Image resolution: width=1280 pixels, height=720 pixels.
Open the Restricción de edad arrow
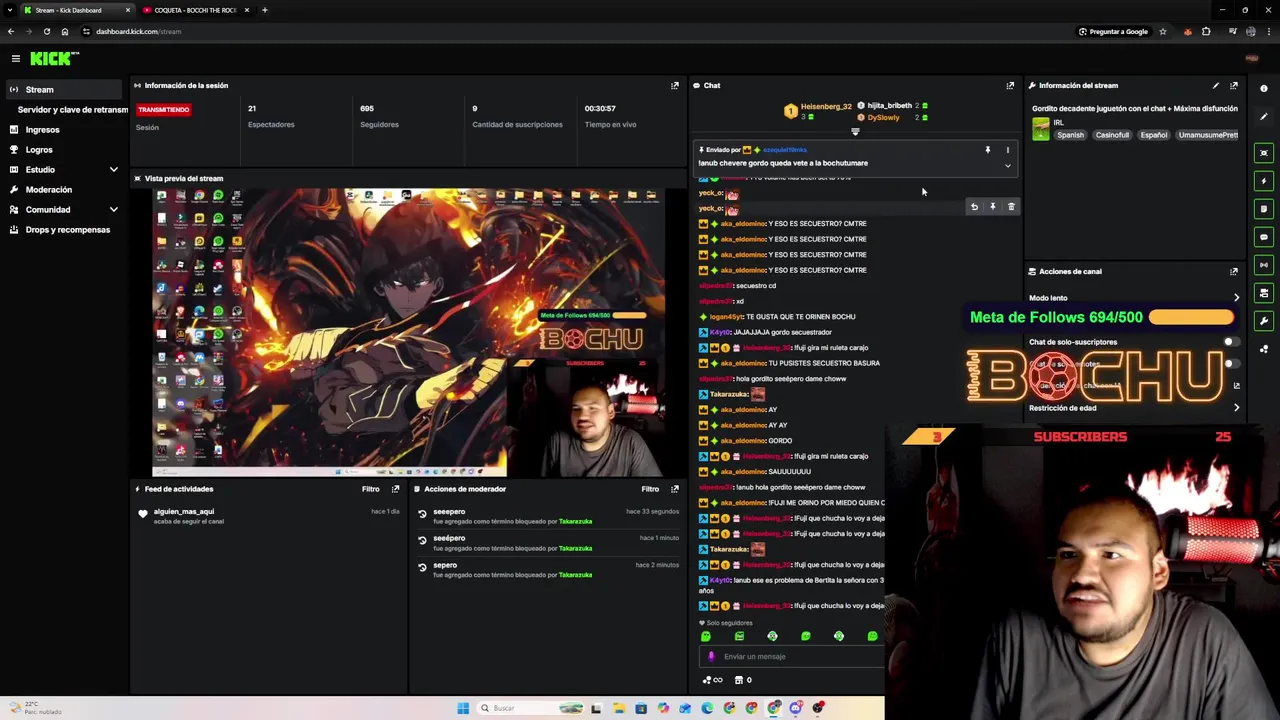click(x=1236, y=408)
